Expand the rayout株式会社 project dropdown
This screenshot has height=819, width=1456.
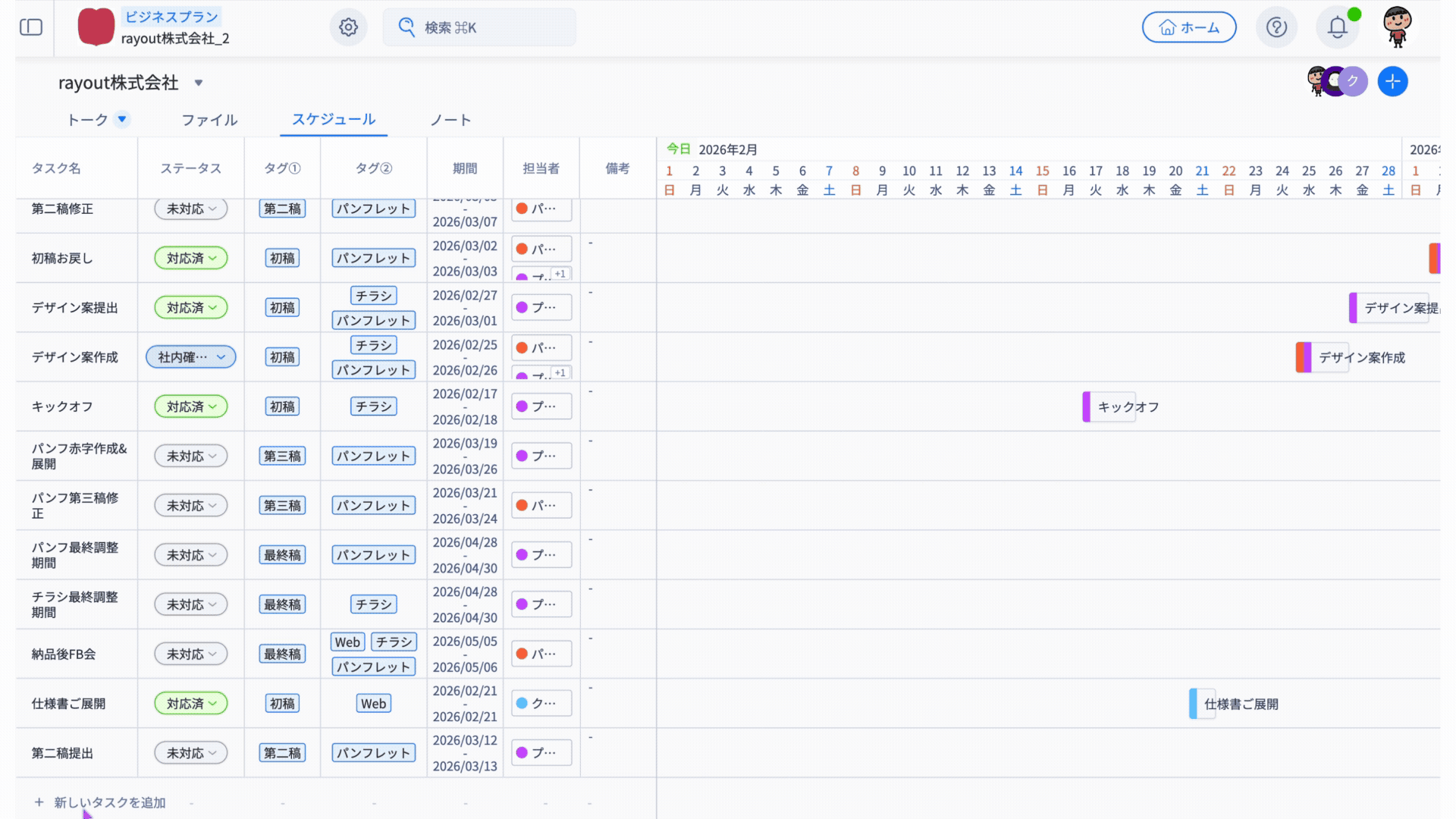point(199,83)
